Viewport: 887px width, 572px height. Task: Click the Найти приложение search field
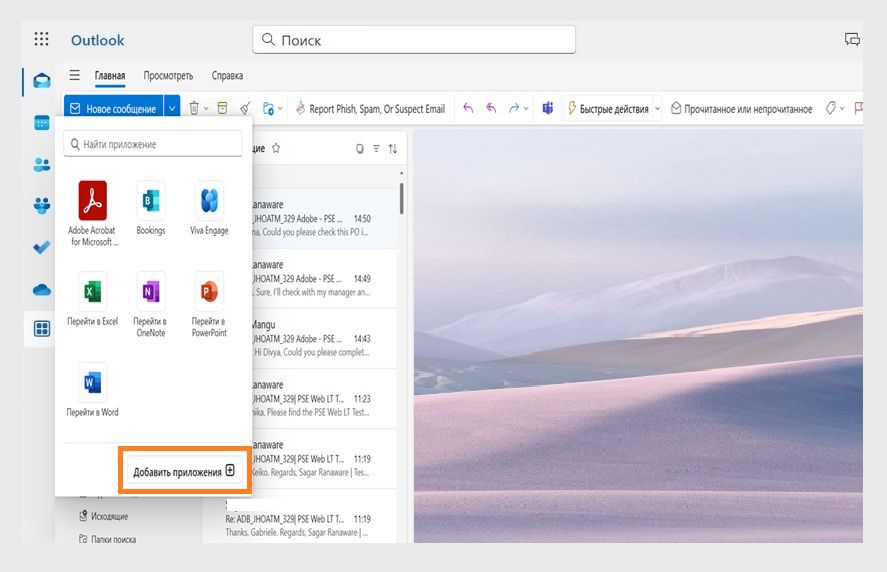pos(153,144)
